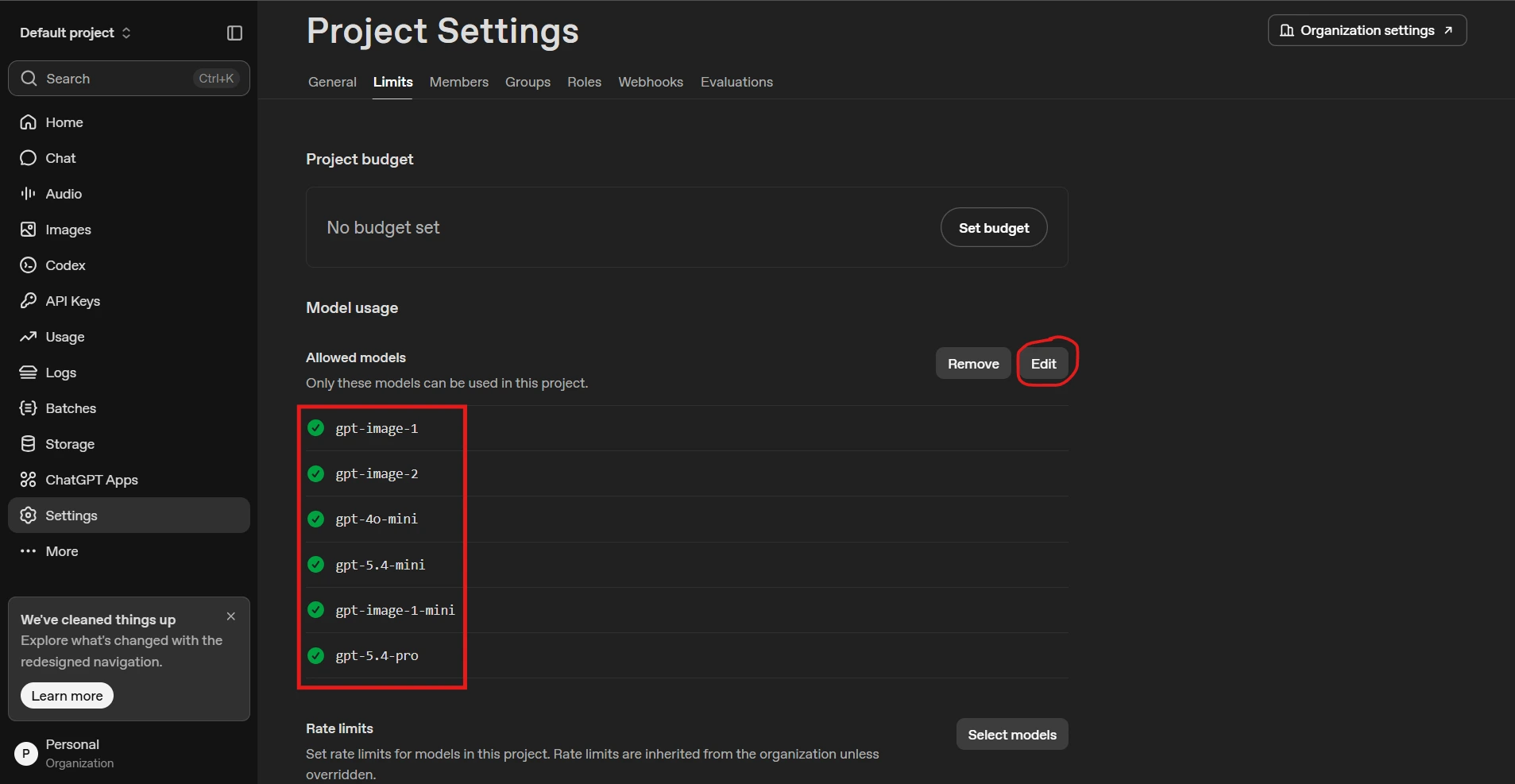1515x784 pixels.
Task: Collapse the sidebar using the panel icon
Action: [234, 33]
